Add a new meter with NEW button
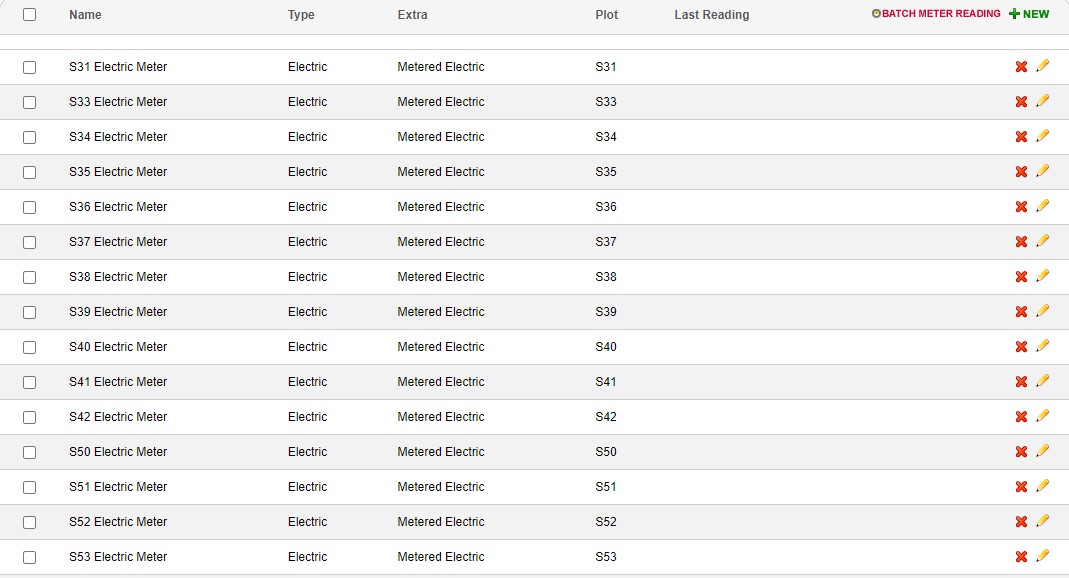 coord(1029,14)
